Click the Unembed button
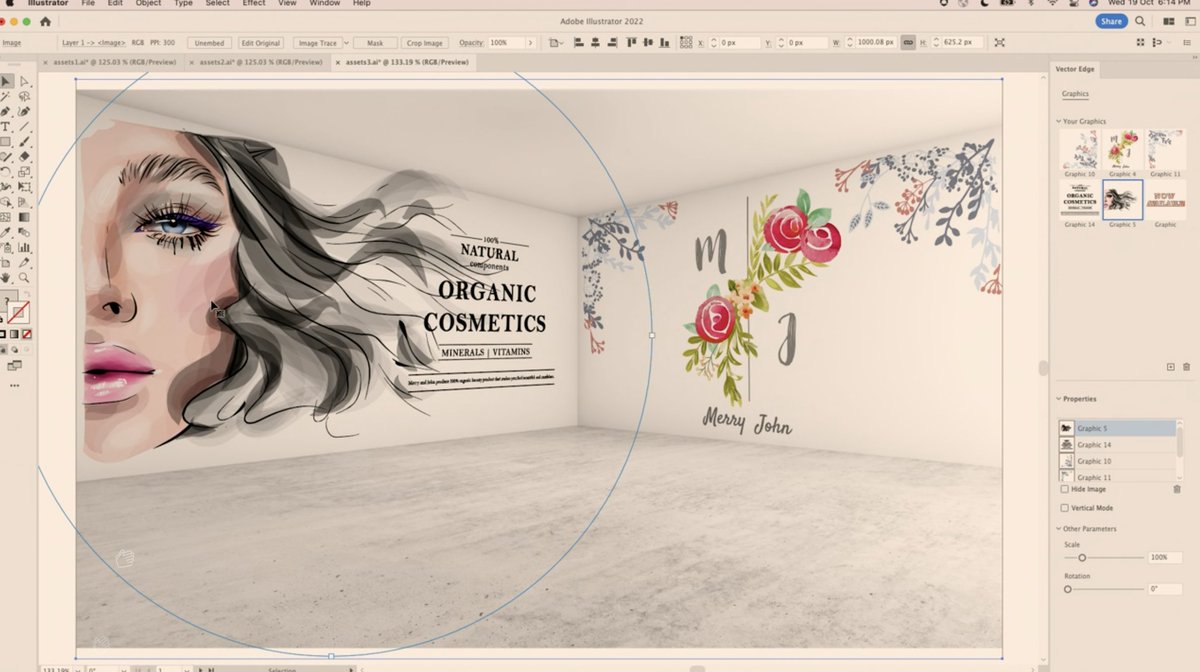Image resolution: width=1200 pixels, height=672 pixels. [210, 43]
